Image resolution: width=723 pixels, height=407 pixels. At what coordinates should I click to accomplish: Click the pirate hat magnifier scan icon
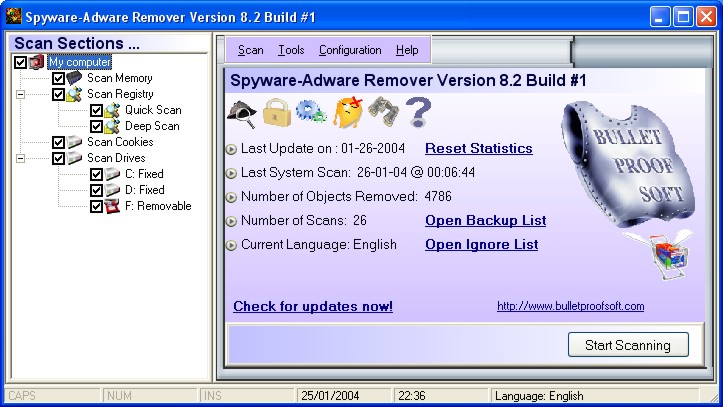click(x=242, y=113)
